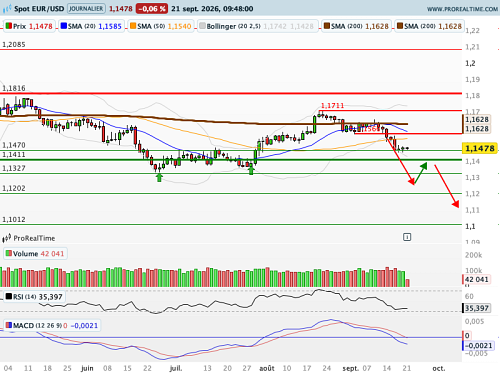Click the 1,1202 support level label
Viewport: 500px width, 375px height.
click(14, 188)
